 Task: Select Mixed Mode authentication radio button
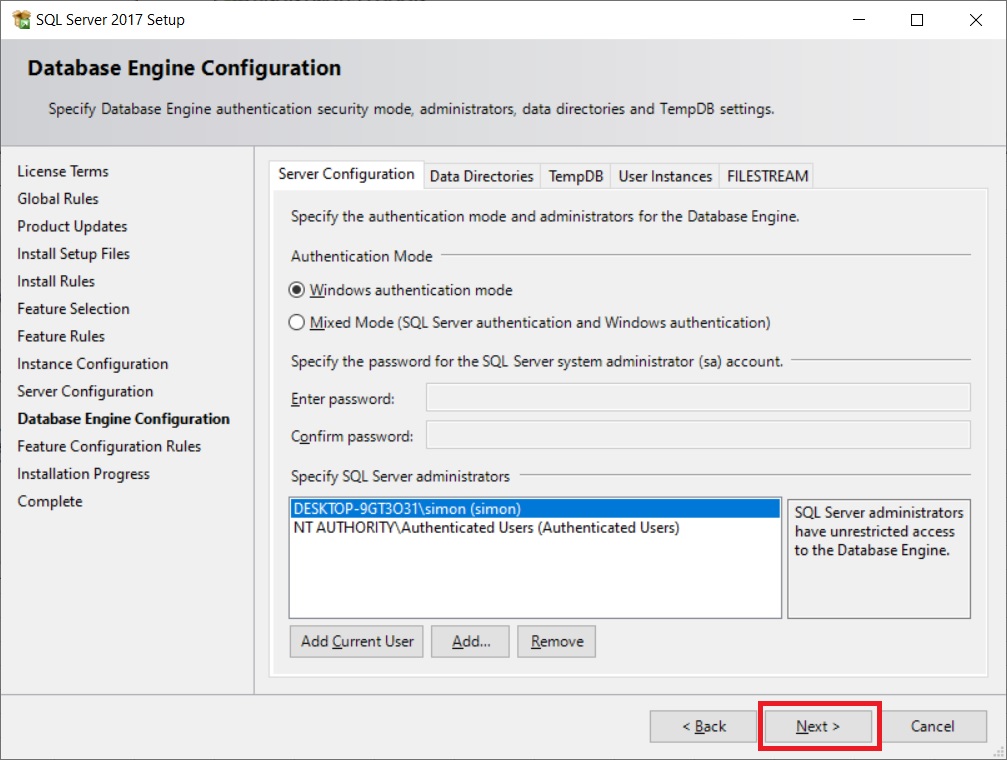tap(296, 323)
